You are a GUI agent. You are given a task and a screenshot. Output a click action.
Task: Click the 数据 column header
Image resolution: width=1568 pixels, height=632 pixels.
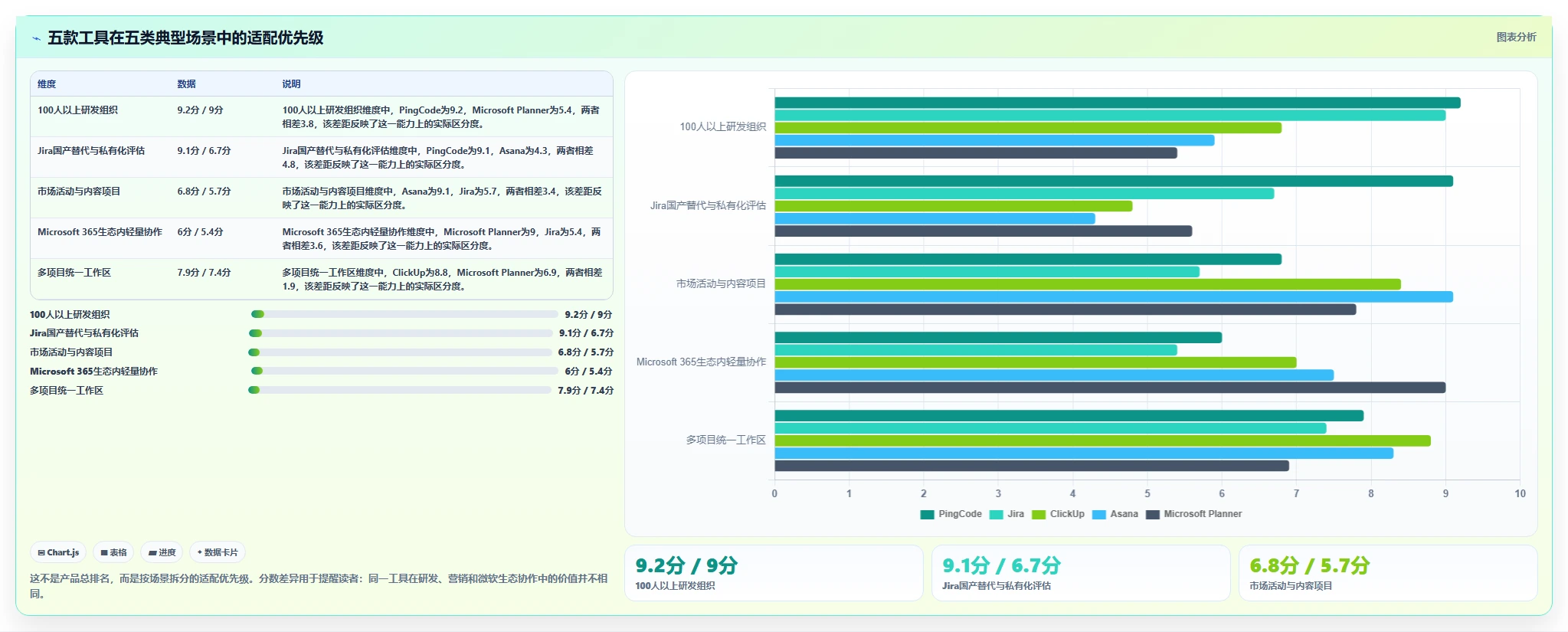click(186, 84)
